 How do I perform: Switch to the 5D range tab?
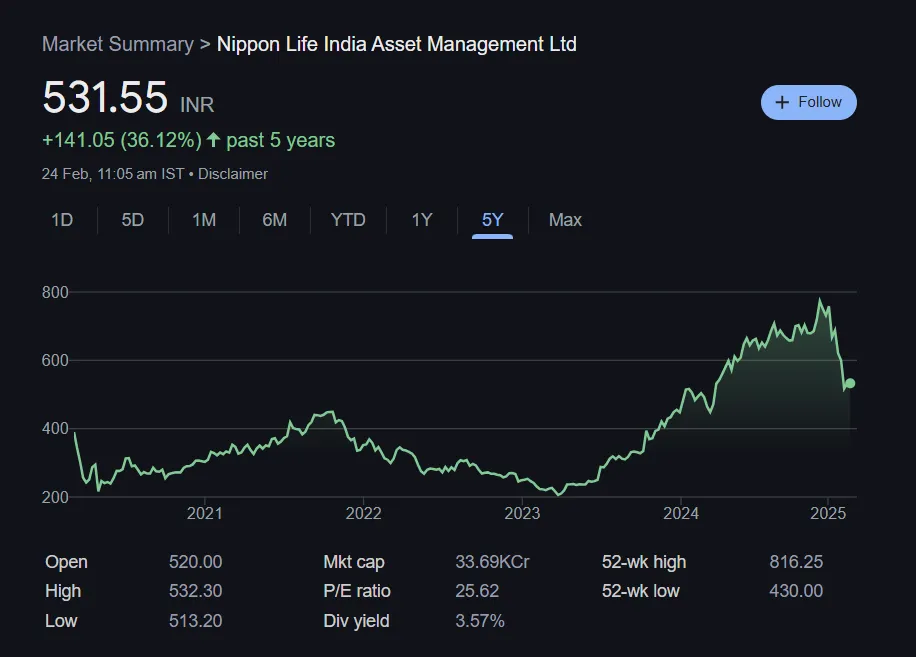point(133,220)
